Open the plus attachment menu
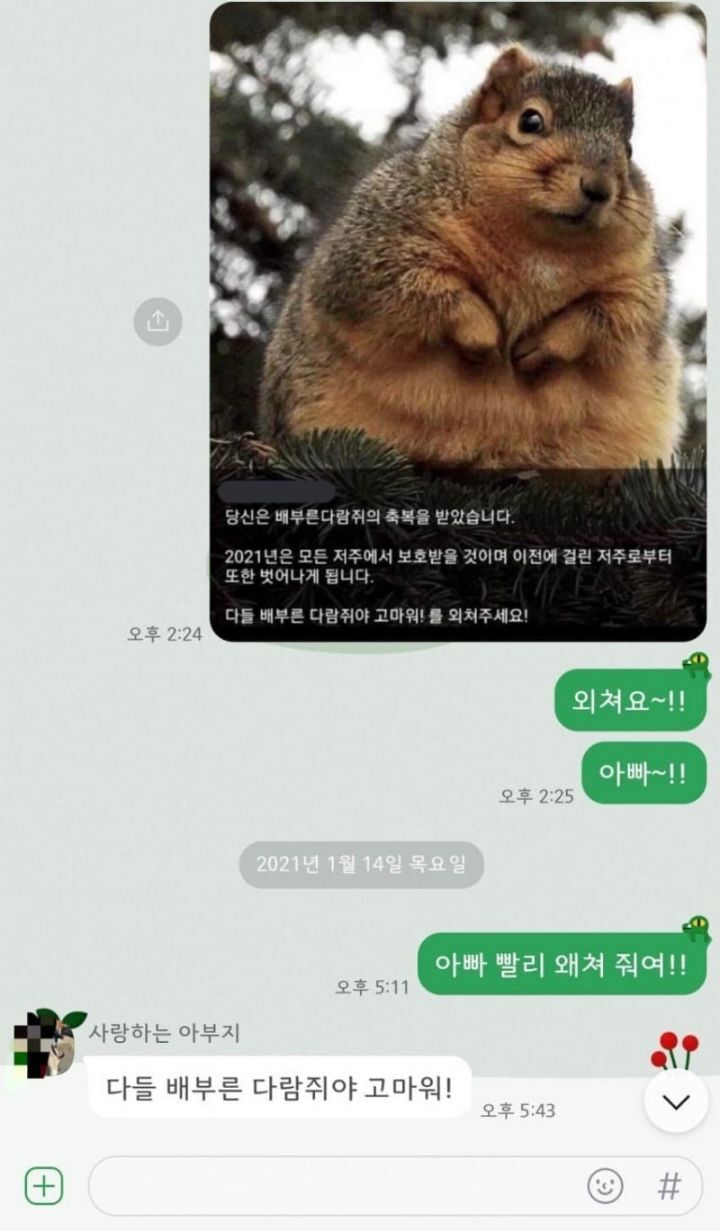Image resolution: width=720 pixels, height=1231 pixels. pyautogui.click(x=43, y=1186)
